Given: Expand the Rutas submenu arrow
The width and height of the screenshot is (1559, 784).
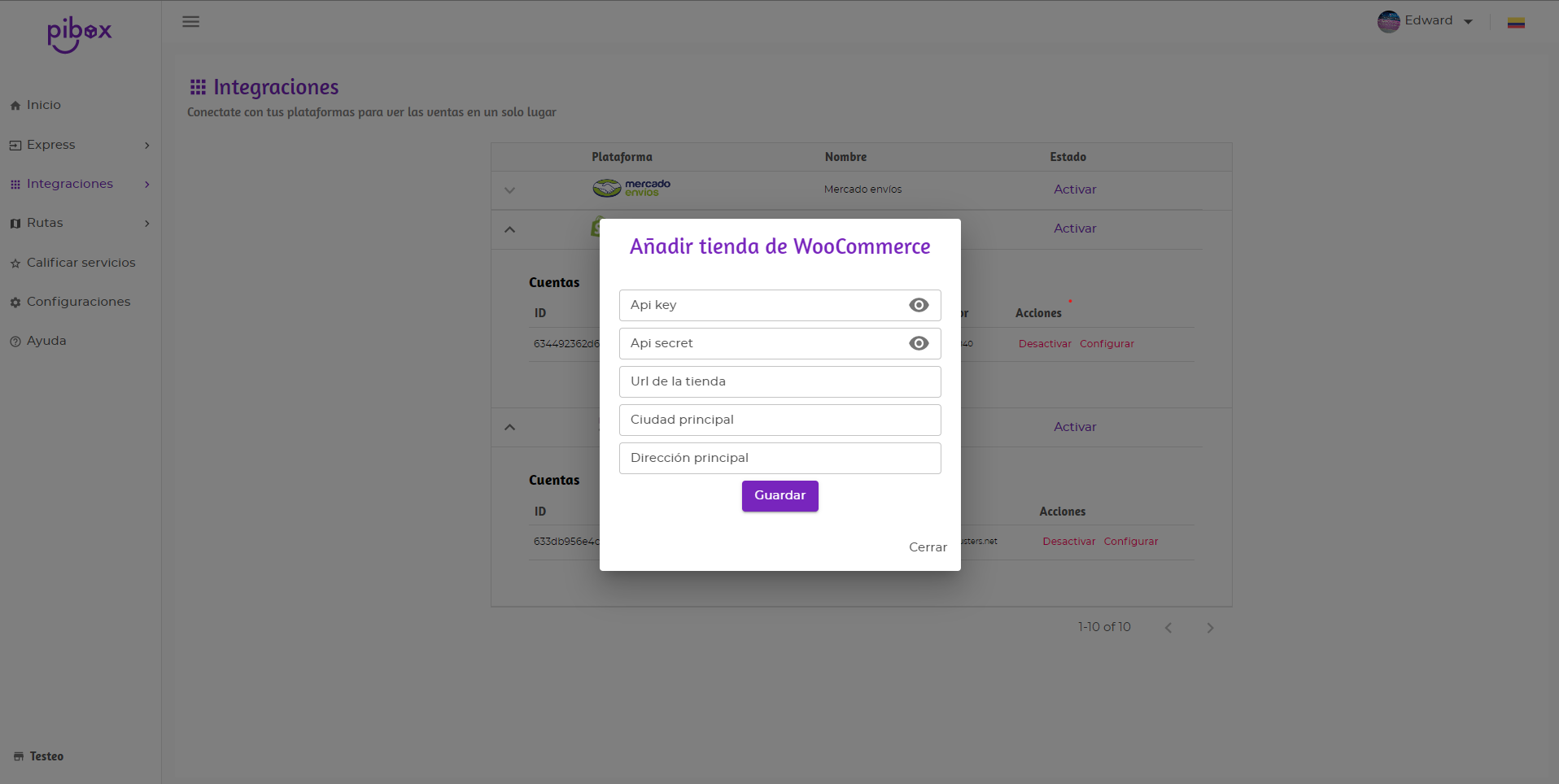Looking at the screenshot, I should (147, 224).
